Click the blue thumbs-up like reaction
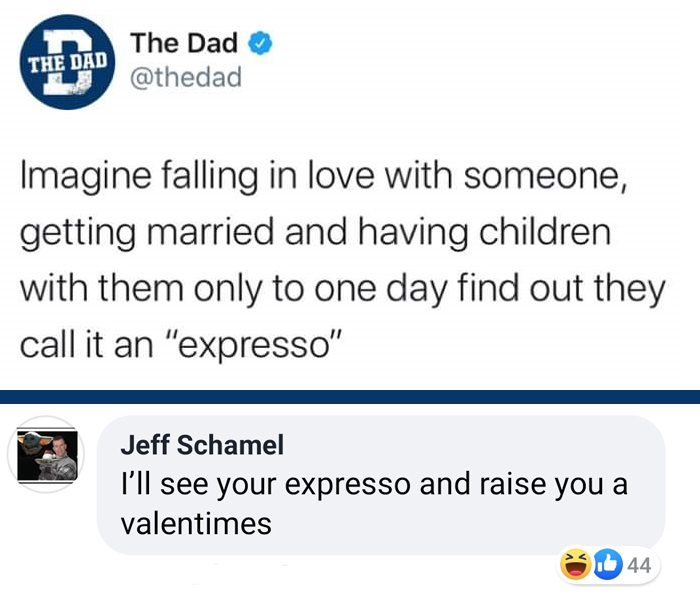The height and width of the screenshot is (602, 700). [608, 564]
